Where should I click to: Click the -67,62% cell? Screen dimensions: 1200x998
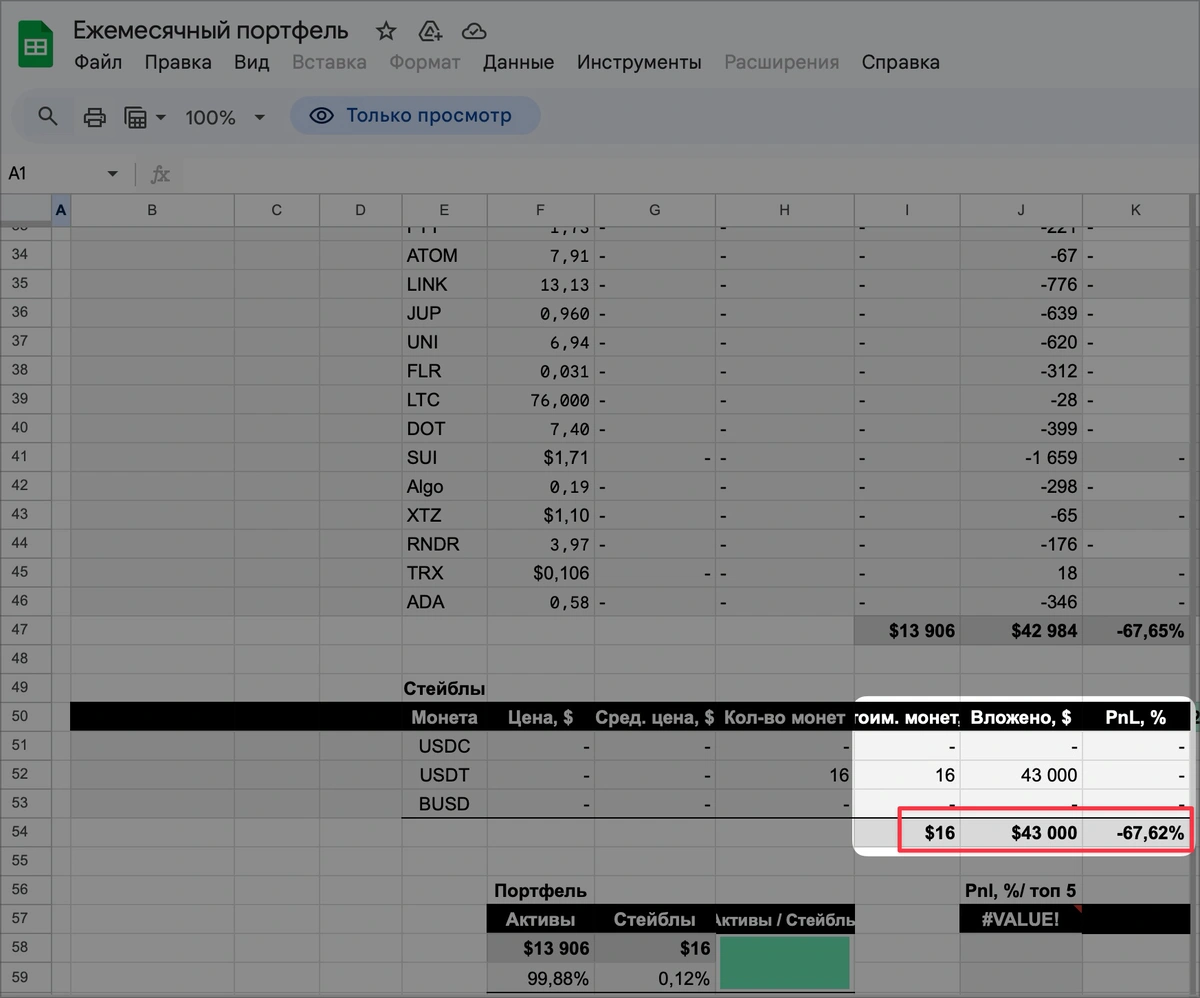[x=1137, y=833]
